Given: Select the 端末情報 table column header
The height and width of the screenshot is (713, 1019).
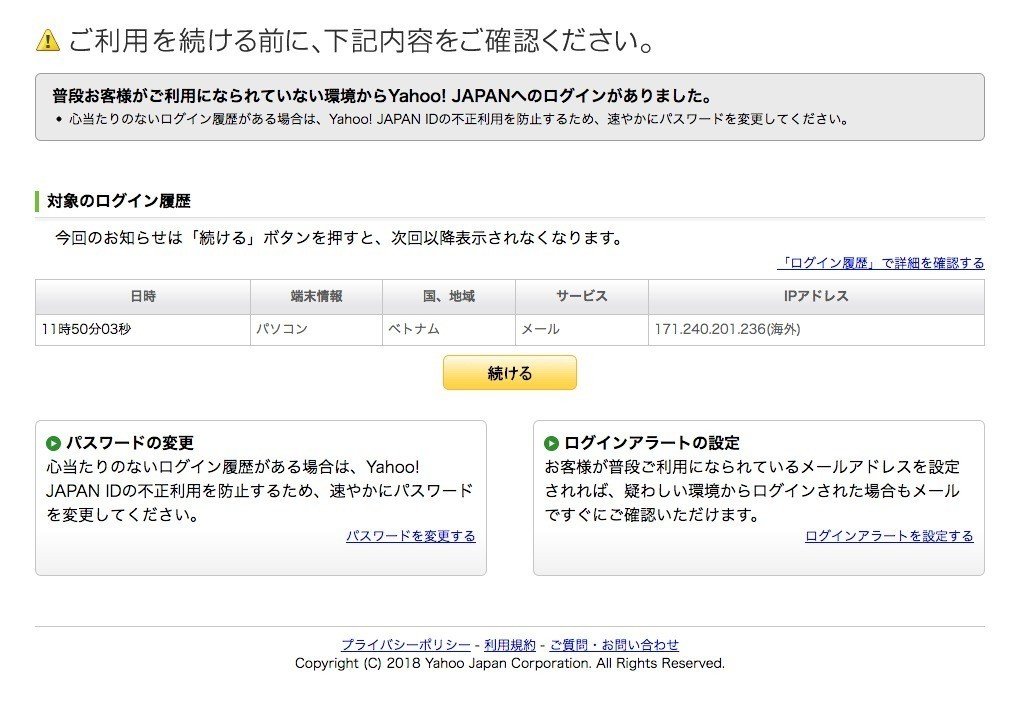Looking at the screenshot, I should (315, 296).
